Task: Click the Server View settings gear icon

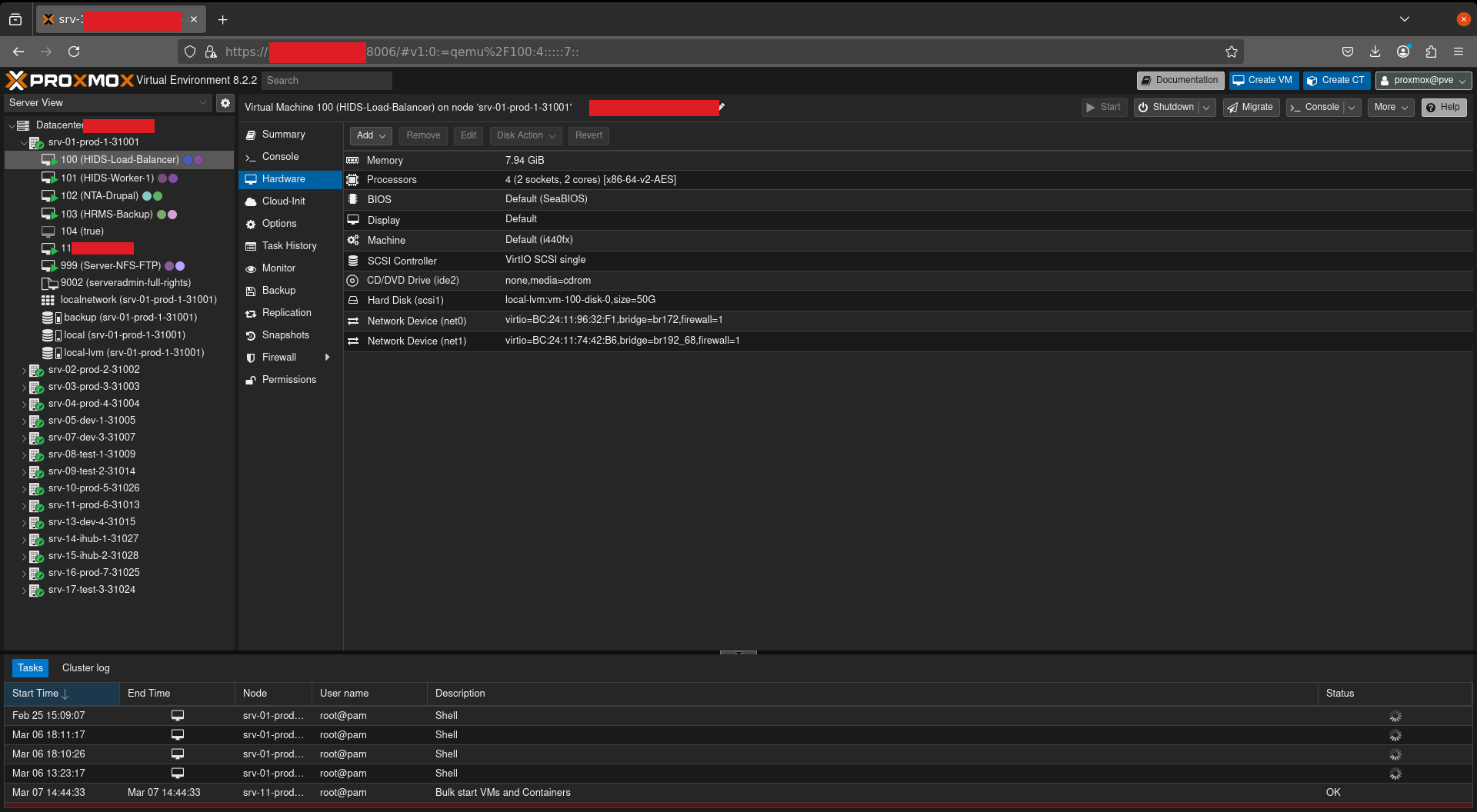Action: (x=225, y=103)
